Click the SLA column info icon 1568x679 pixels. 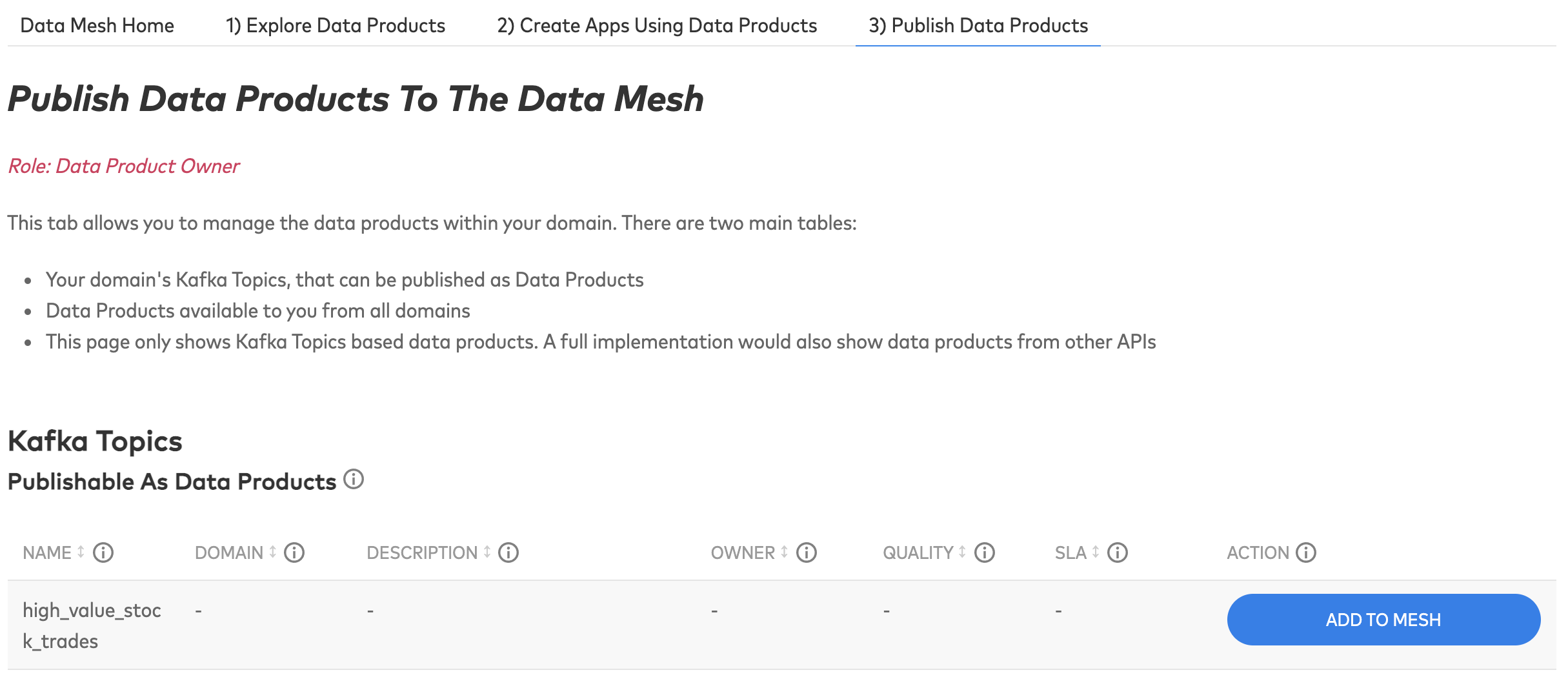1118,553
